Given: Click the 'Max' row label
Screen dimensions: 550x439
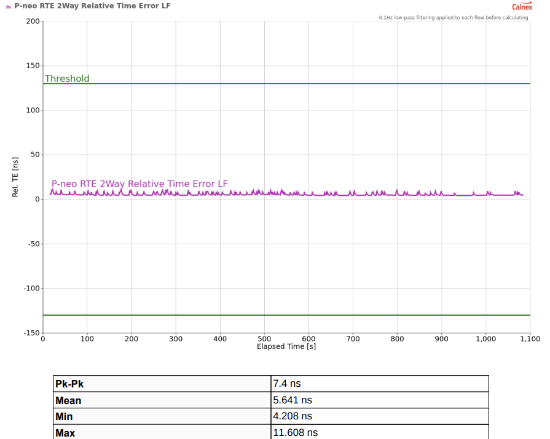Looking at the screenshot, I should click(162, 432).
